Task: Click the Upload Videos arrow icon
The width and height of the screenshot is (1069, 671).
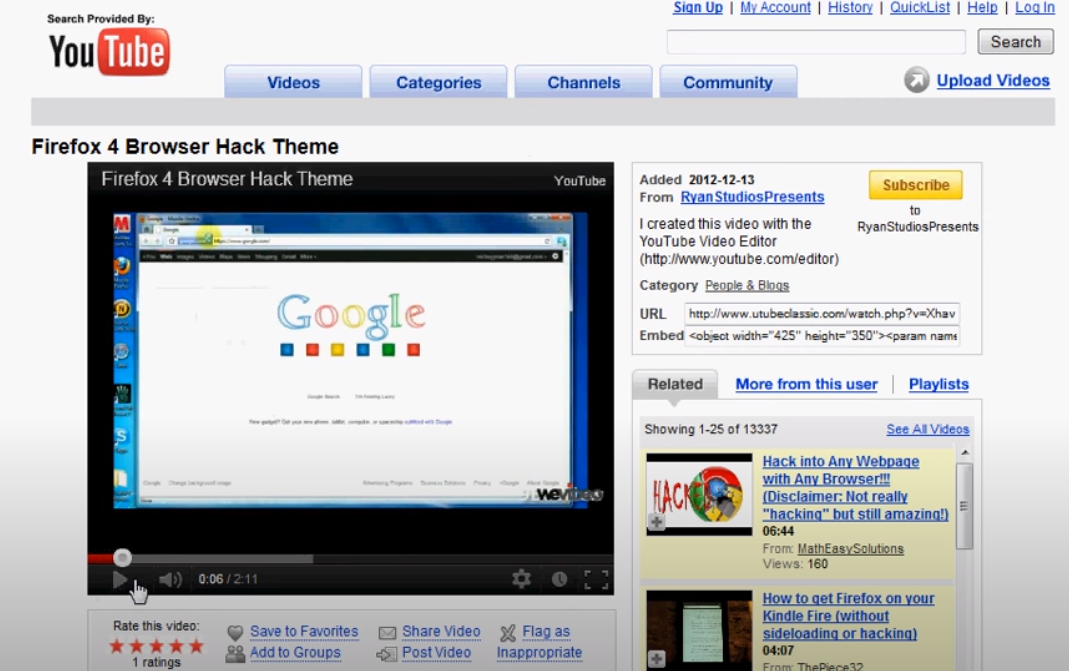Action: coord(917,81)
